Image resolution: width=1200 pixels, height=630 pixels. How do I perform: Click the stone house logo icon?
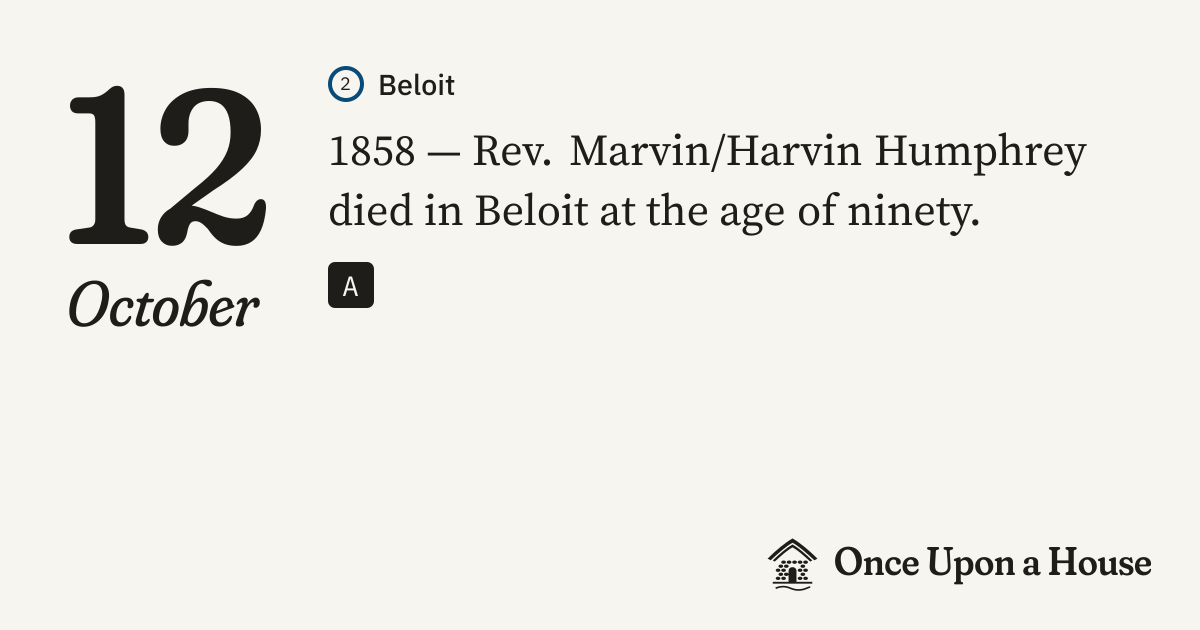point(793,563)
